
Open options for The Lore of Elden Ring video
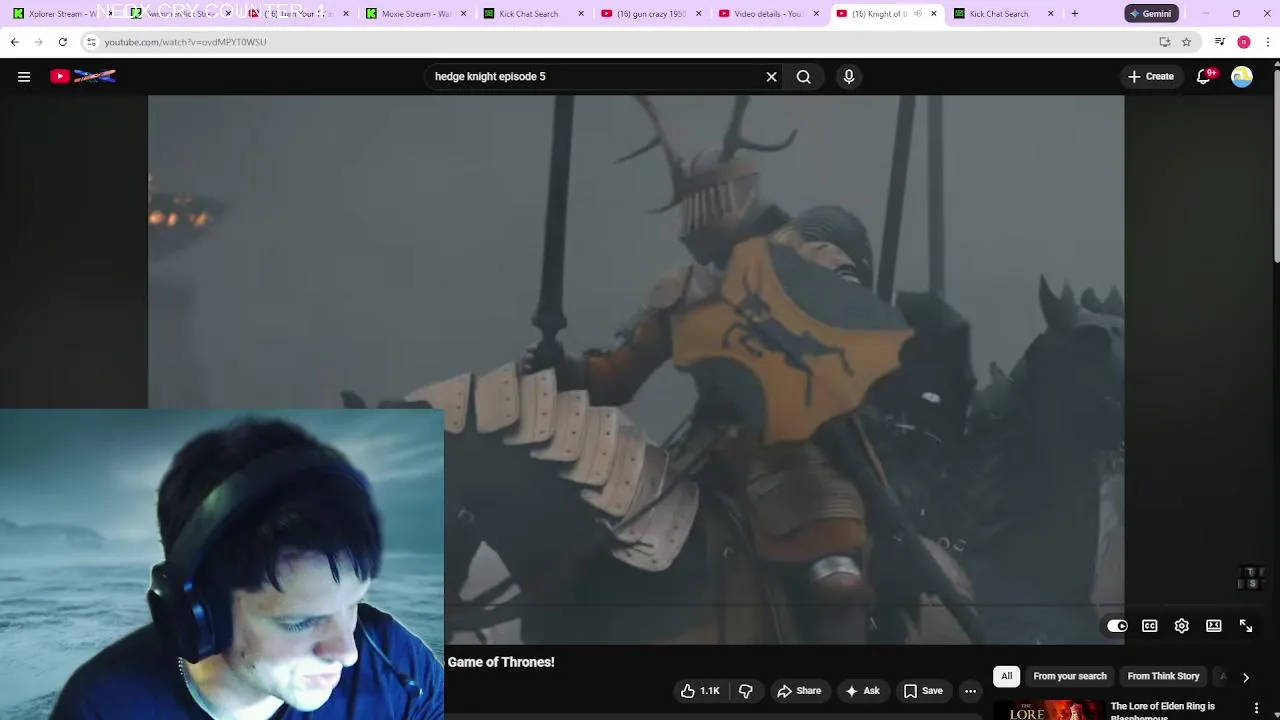[1256, 709]
